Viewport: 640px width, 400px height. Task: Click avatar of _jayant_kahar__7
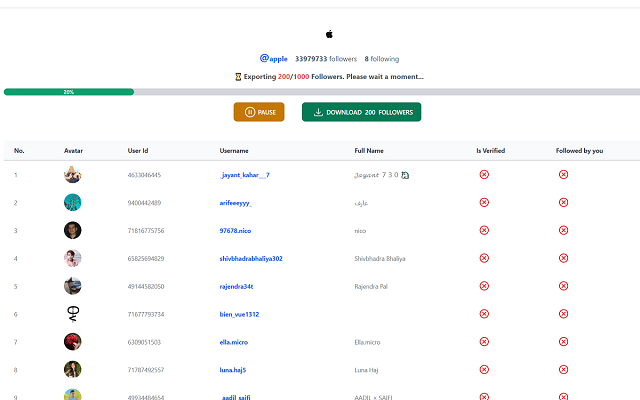(x=73, y=175)
